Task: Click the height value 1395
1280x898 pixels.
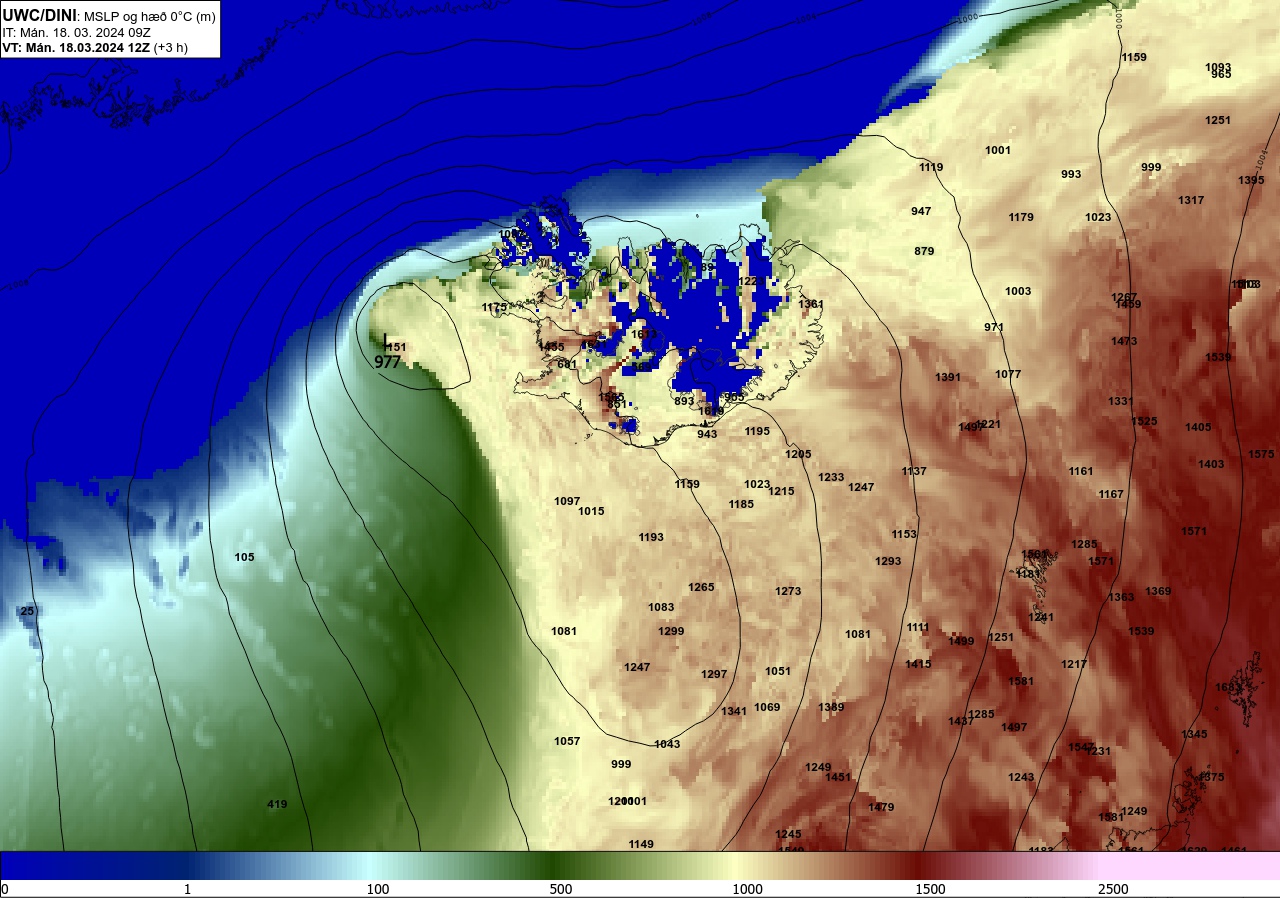Action: tap(1251, 180)
